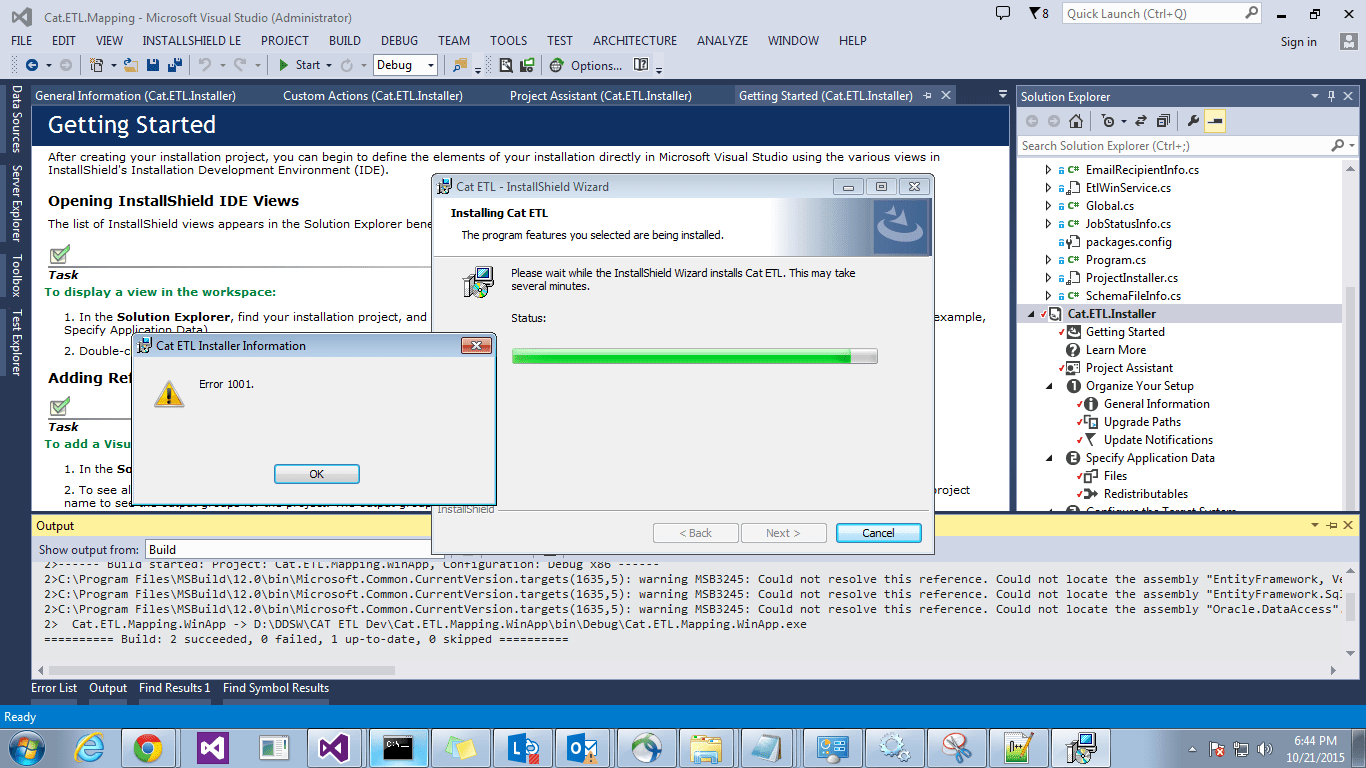Open the Data Sources side tab

[16, 119]
